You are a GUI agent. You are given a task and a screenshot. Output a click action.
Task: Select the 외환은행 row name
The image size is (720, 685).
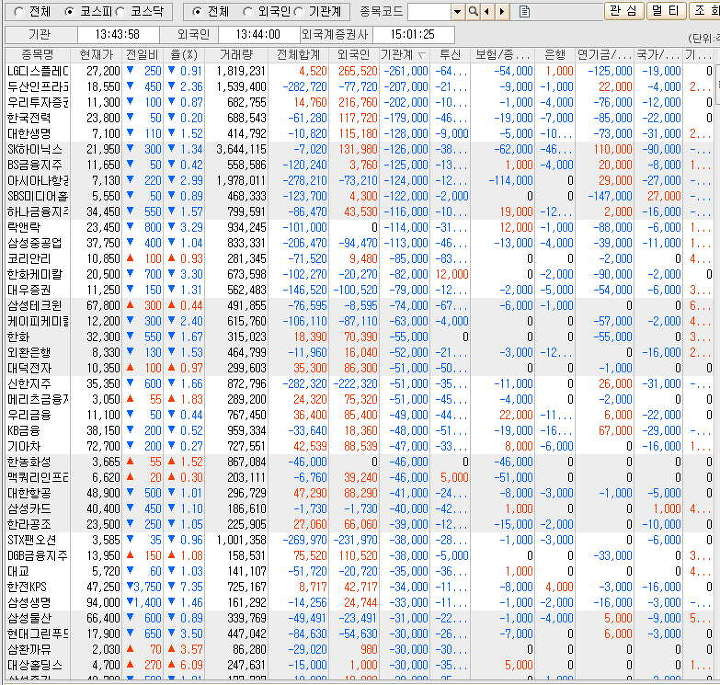(x=29, y=352)
